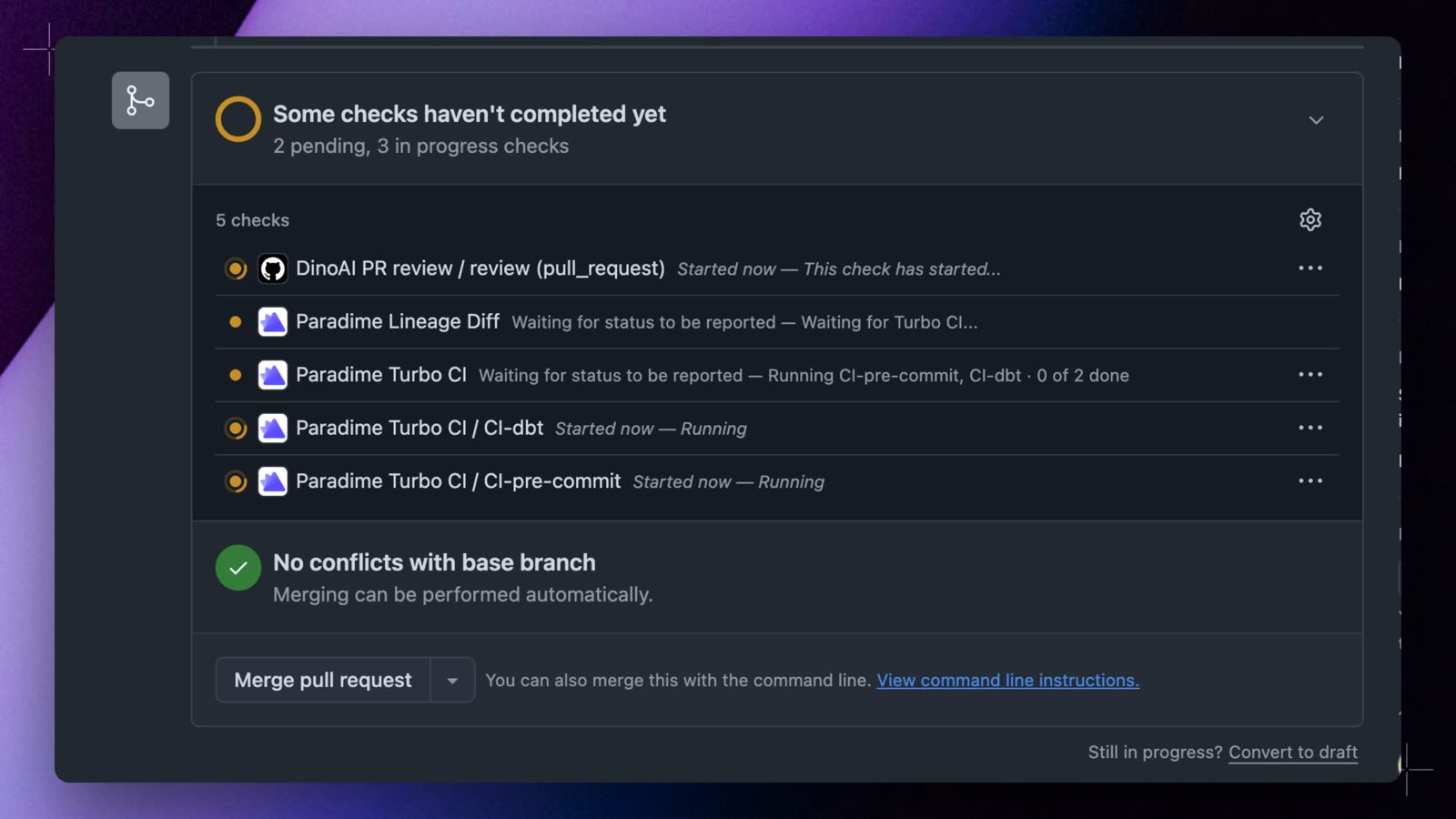Open Paradime Turbo CI / CI-dbt check

coord(420,428)
